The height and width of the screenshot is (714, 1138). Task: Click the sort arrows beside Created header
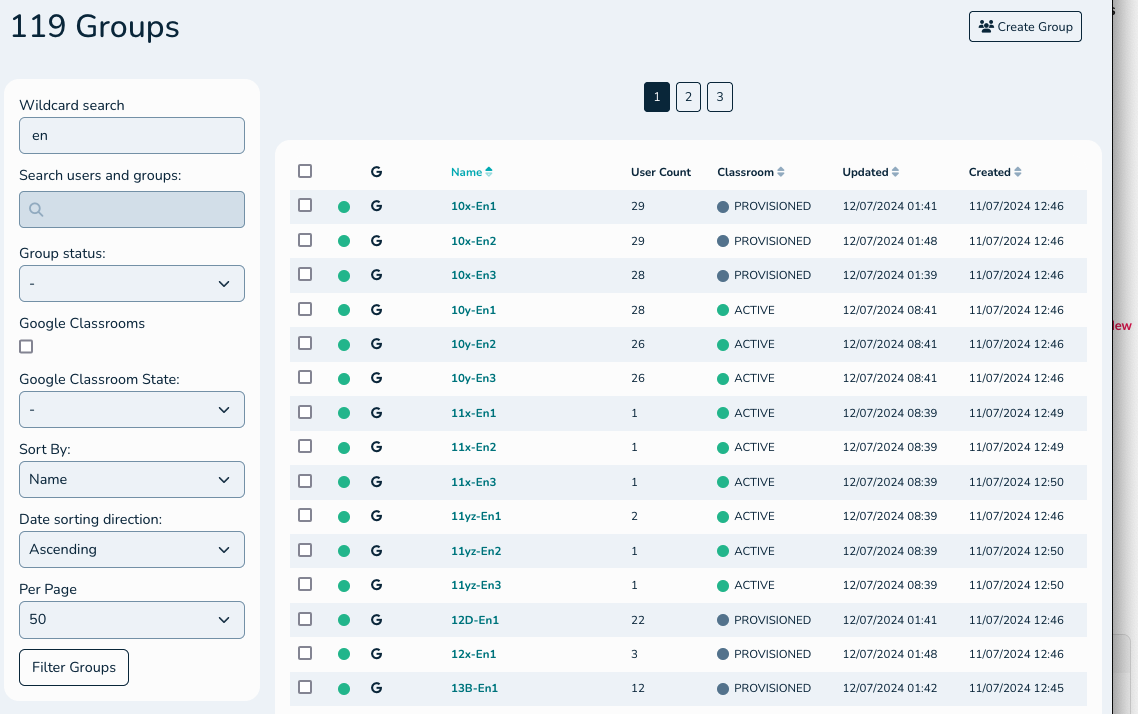[x=1018, y=172]
